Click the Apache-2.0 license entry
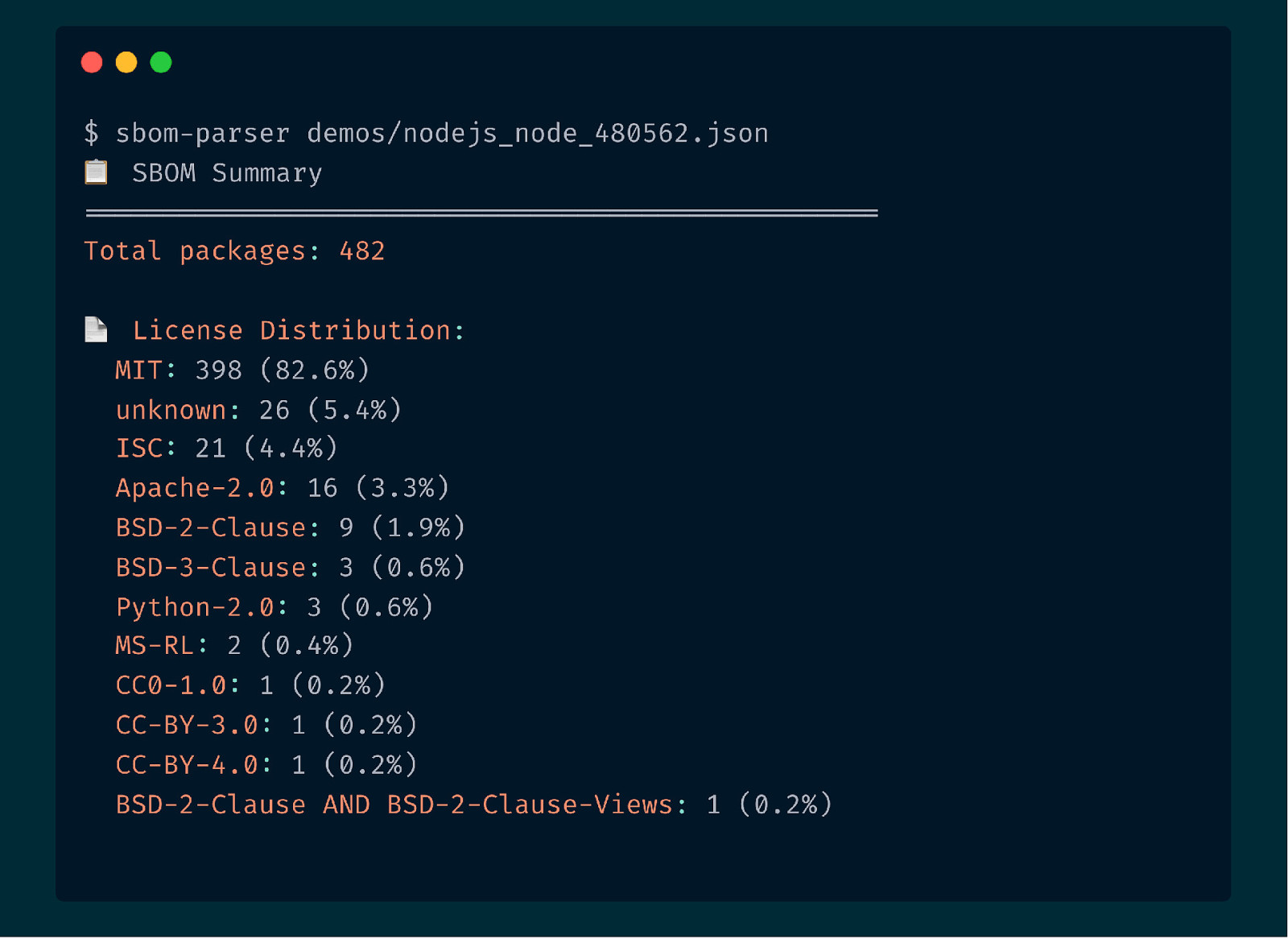 [282, 488]
